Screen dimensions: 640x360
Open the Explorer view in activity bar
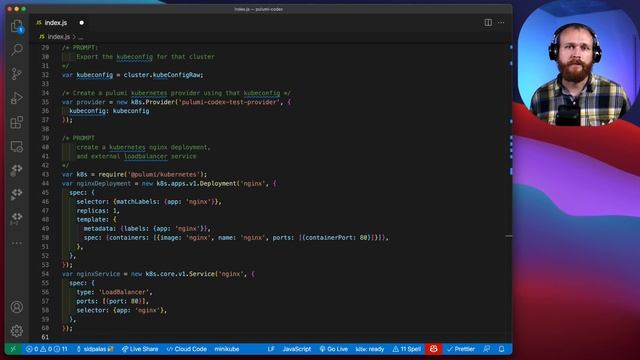pyautogui.click(x=17, y=26)
